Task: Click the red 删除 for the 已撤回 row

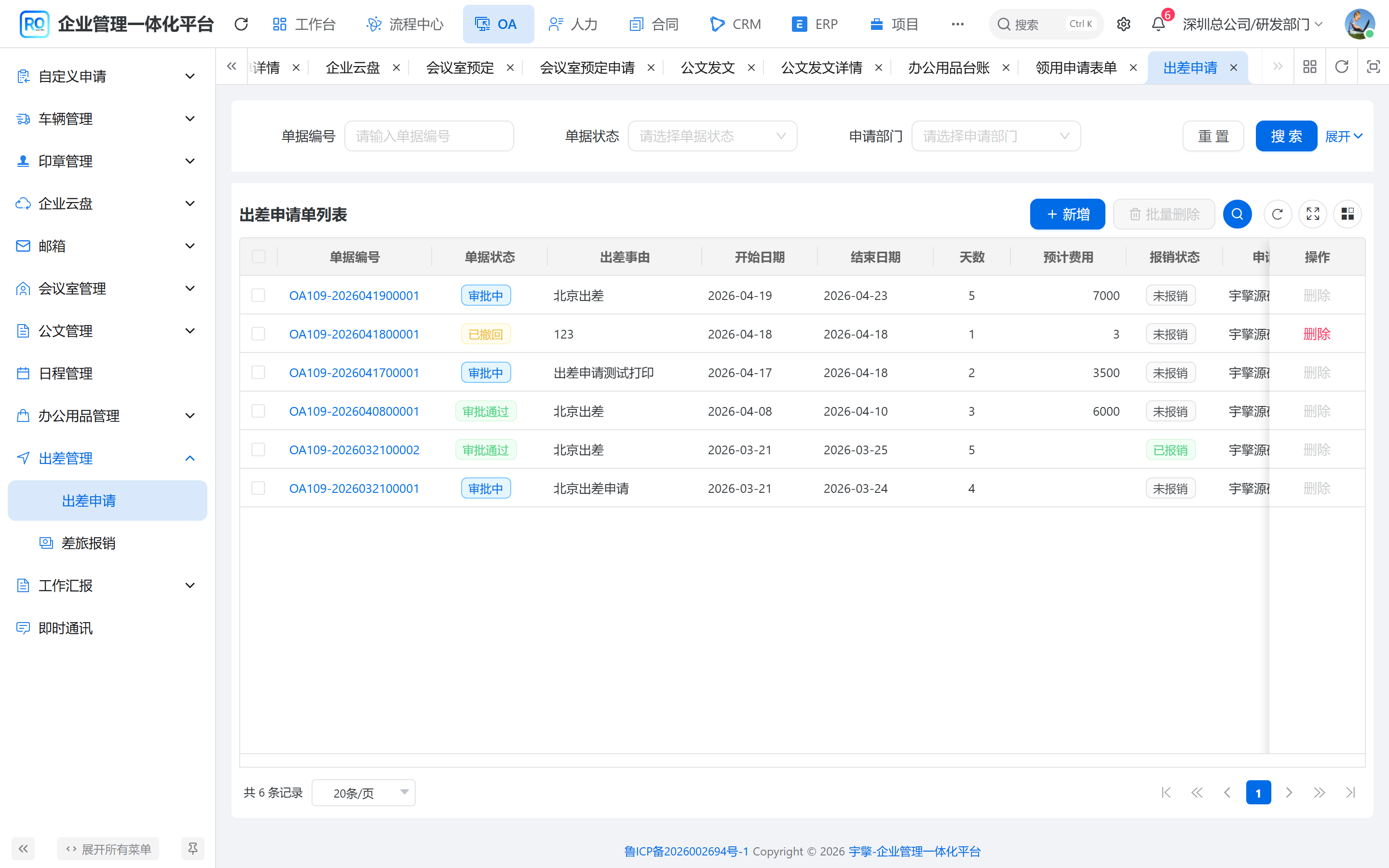Action: pos(1317,334)
